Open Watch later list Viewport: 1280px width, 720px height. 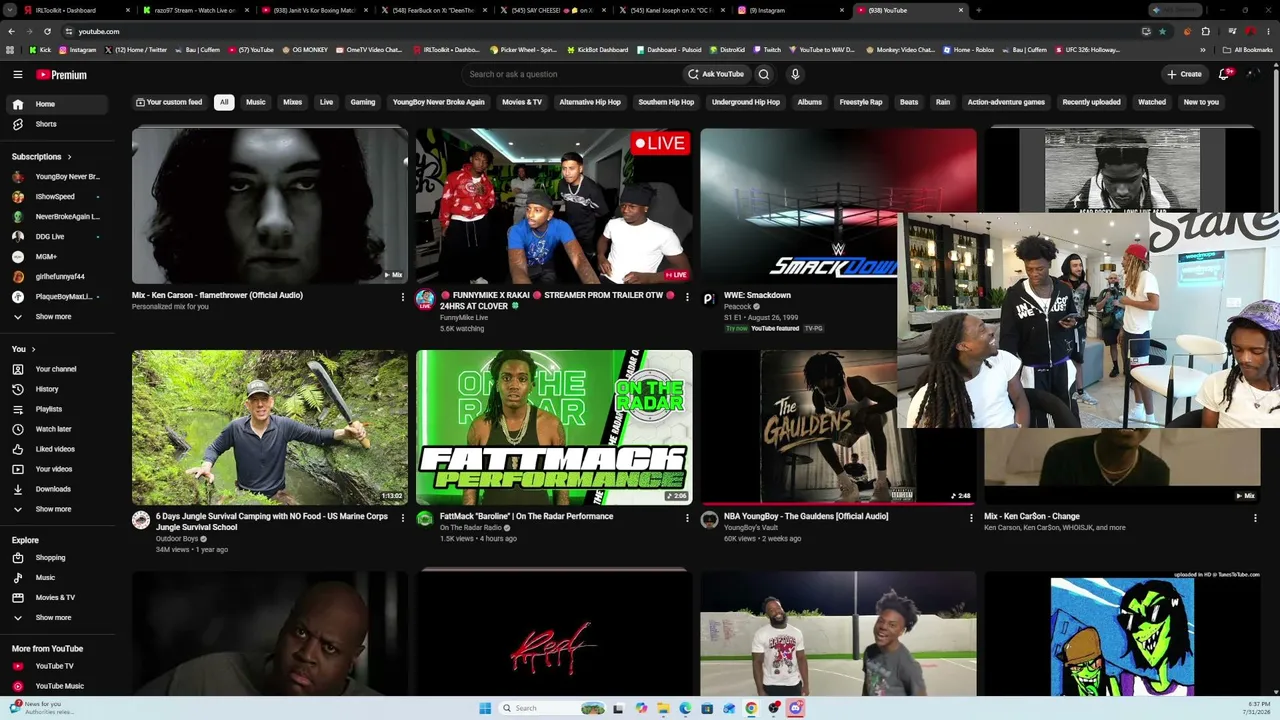tap(59, 429)
